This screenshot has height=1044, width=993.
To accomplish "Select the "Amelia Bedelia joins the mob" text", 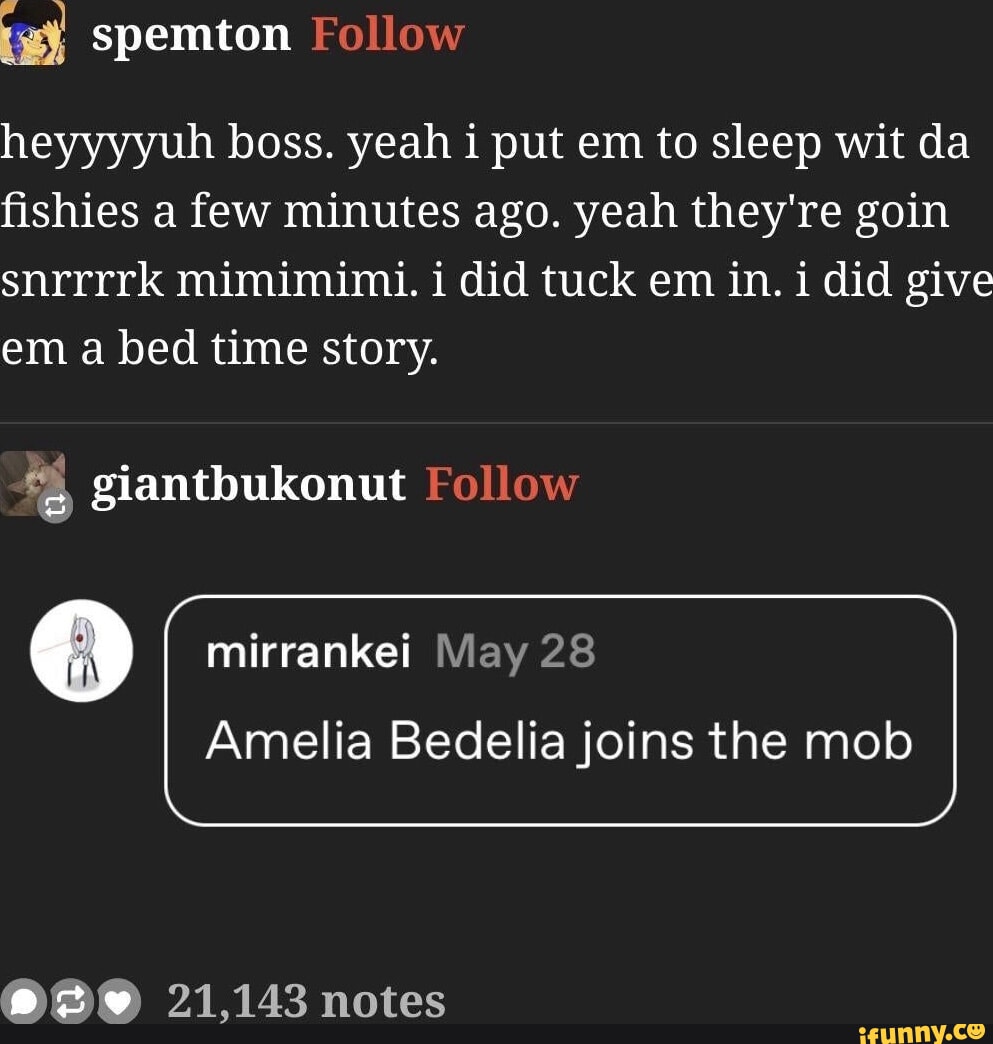I will coord(558,742).
